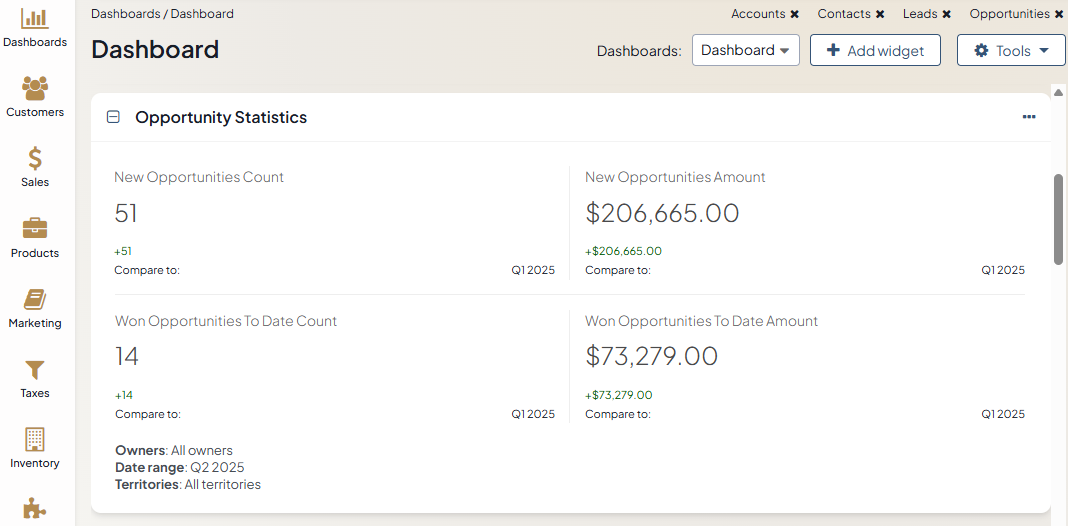Open the Dashboard selector dropdown
The image size is (1068, 526).
[x=745, y=50]
